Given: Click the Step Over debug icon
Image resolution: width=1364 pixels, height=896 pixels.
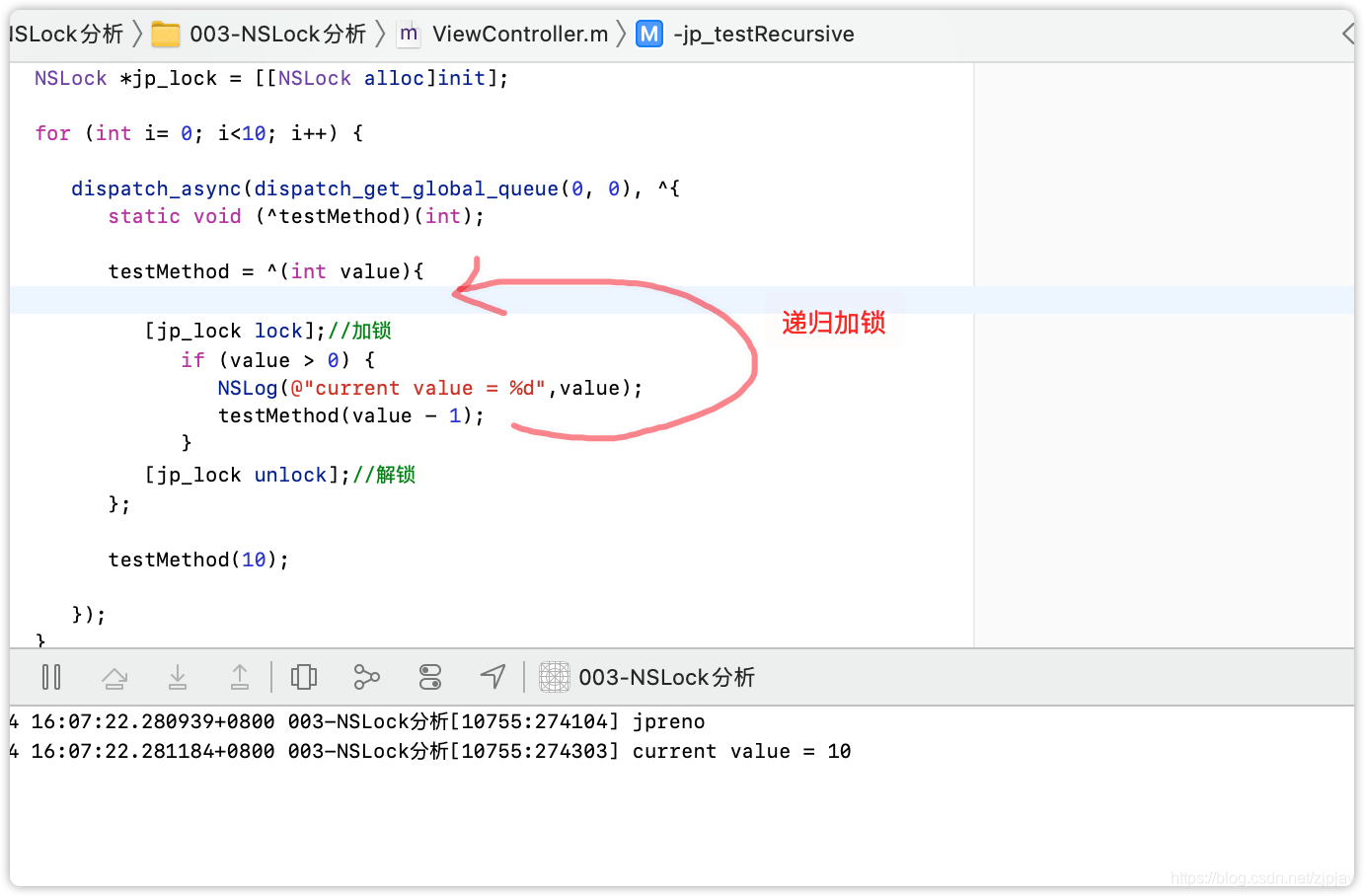Looking at the screenshot, I should 114,677.
